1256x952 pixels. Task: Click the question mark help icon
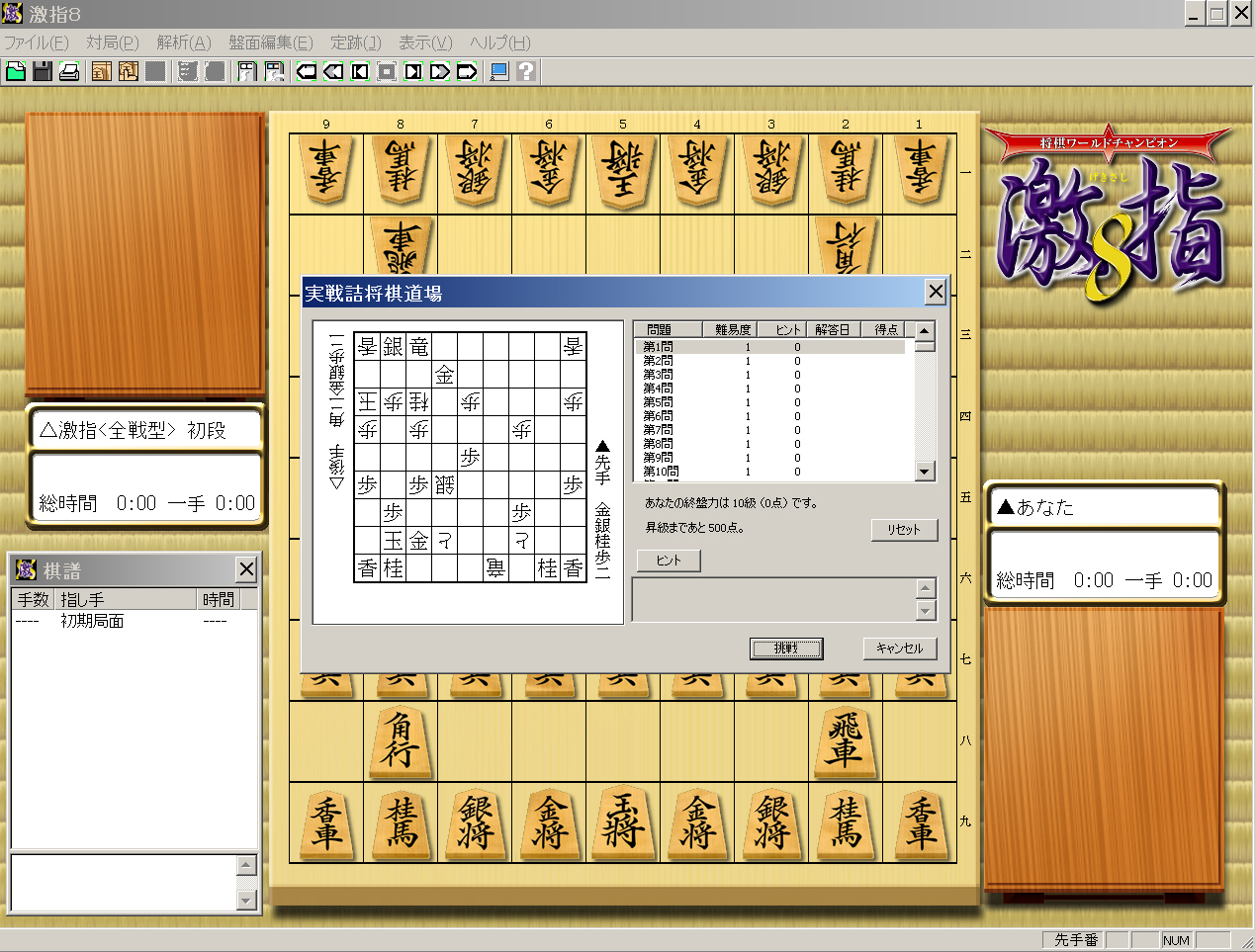click(526, 71)
